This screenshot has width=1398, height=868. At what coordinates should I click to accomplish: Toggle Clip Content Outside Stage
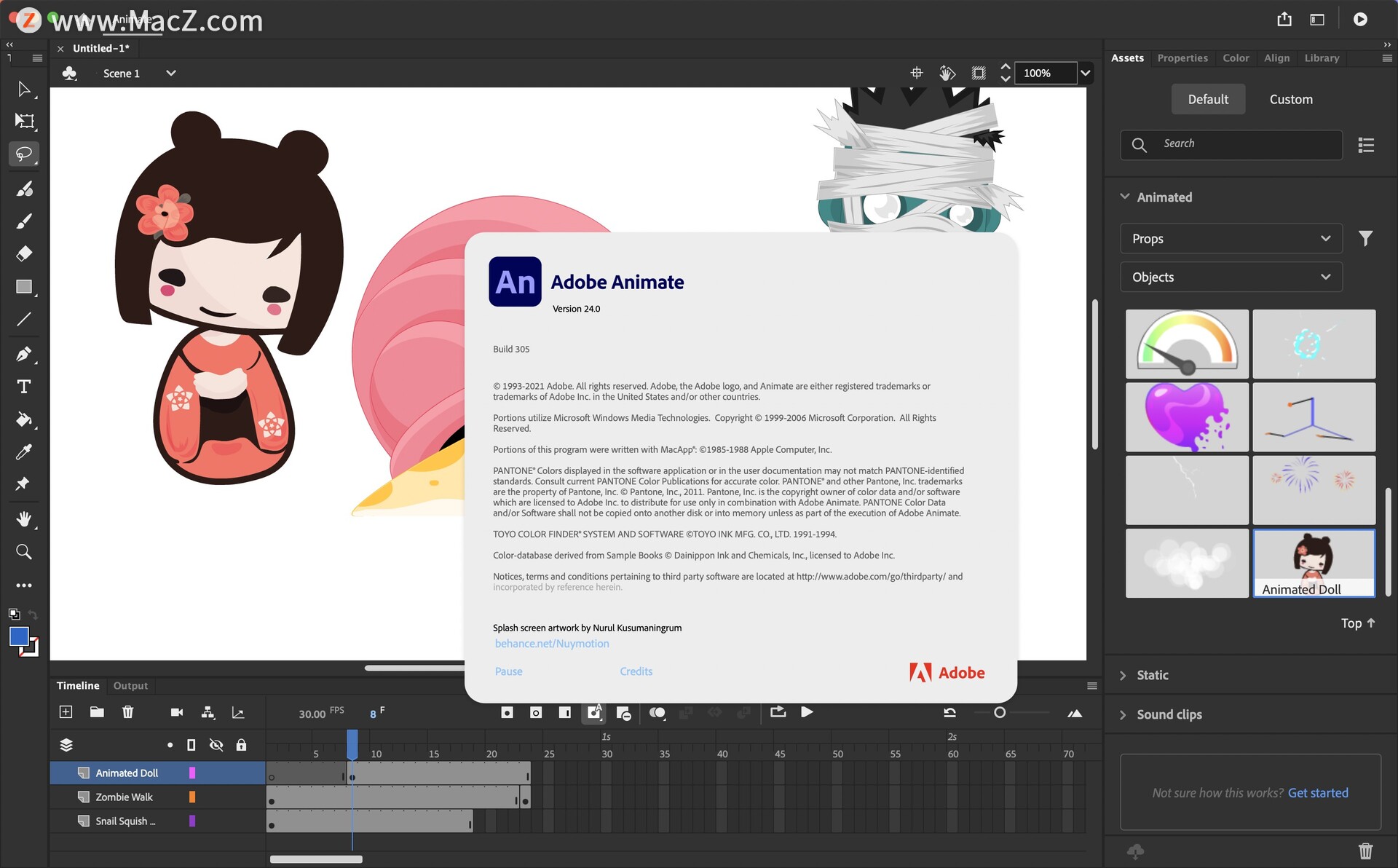(x=979, y=73)
